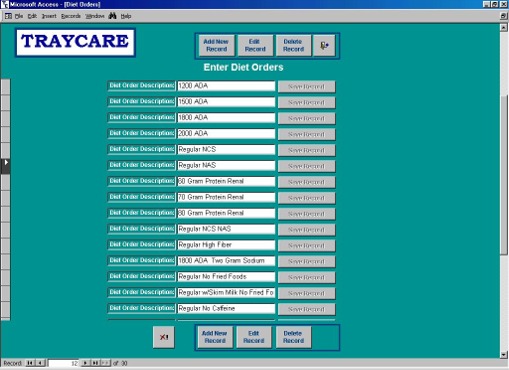Screen dimensions: 509x370
Task: Open the Insert menu
Action: point(49,16)
